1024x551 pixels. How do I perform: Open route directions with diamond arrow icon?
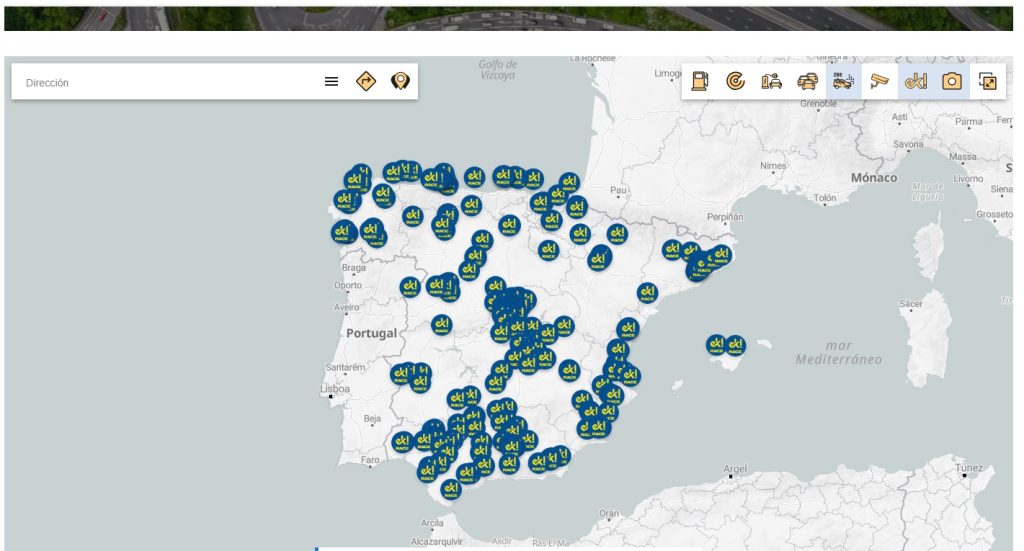click(x=366, y=81)
